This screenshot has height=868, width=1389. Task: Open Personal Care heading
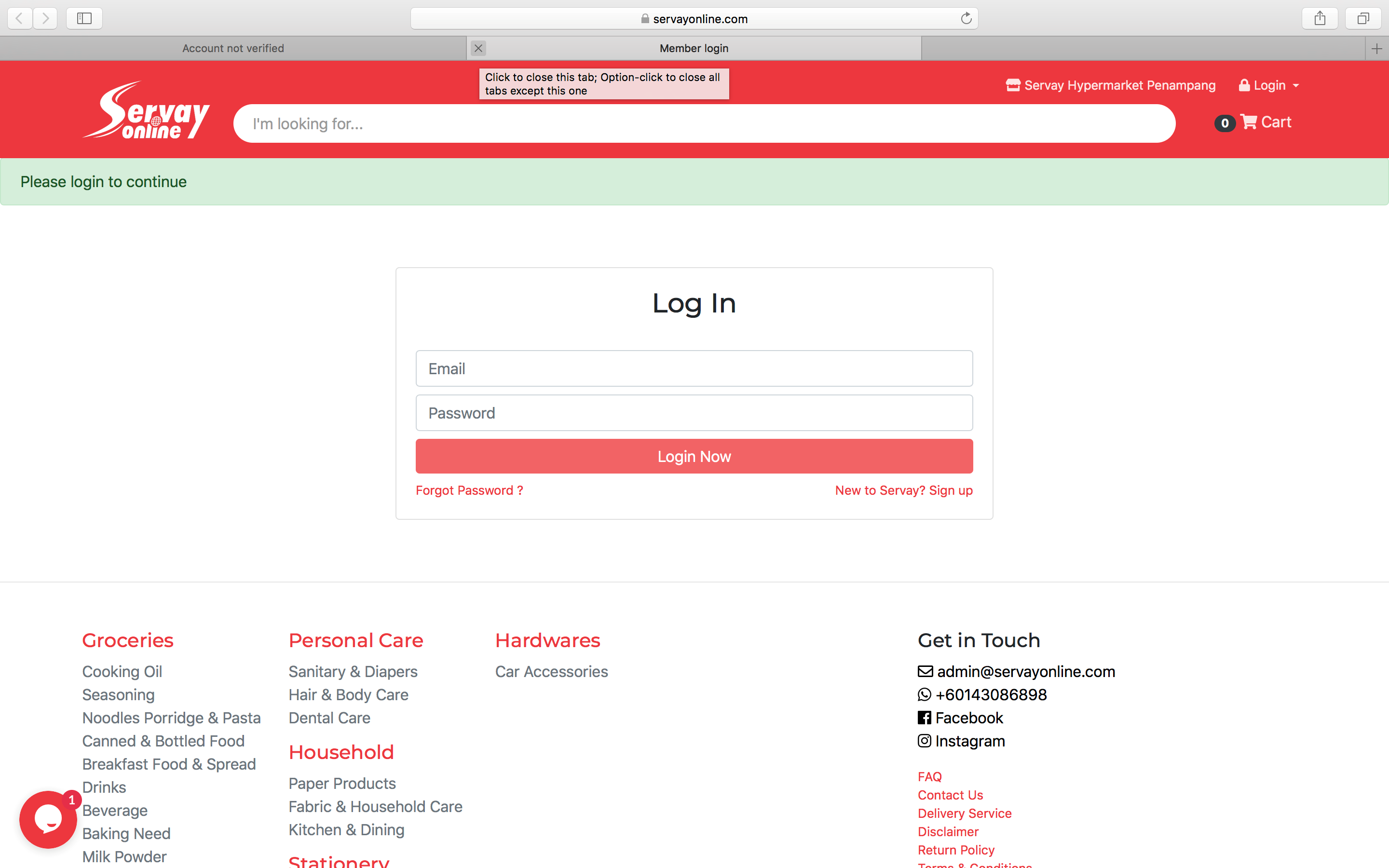pos(356,640)
